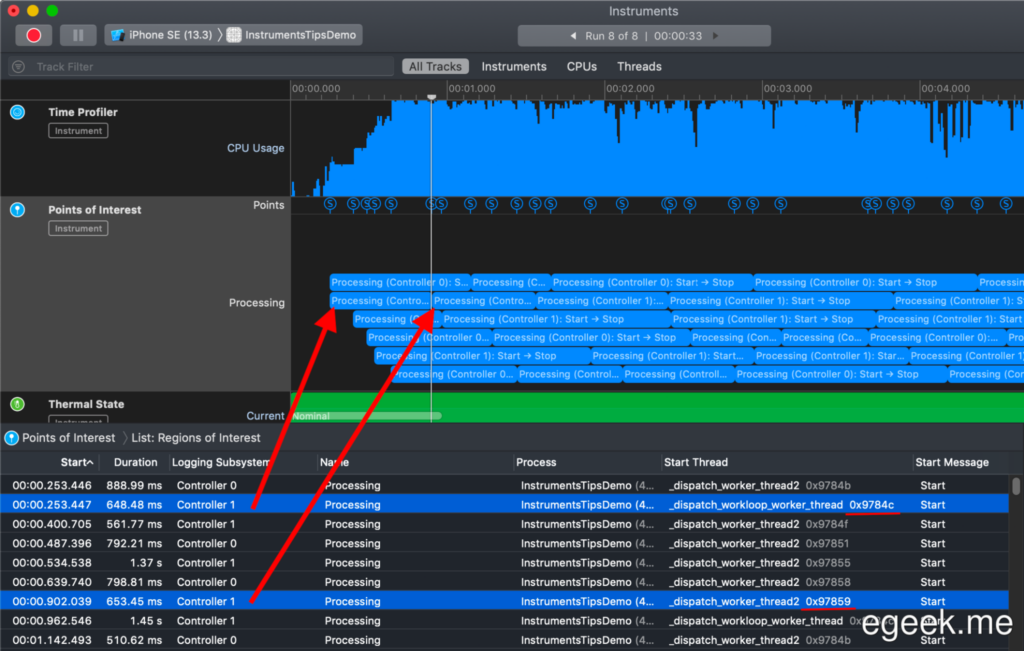The width and height of the screenshot is (1024, 651).
Task: Go to previous run with left arrow
Action: (573, 36)
